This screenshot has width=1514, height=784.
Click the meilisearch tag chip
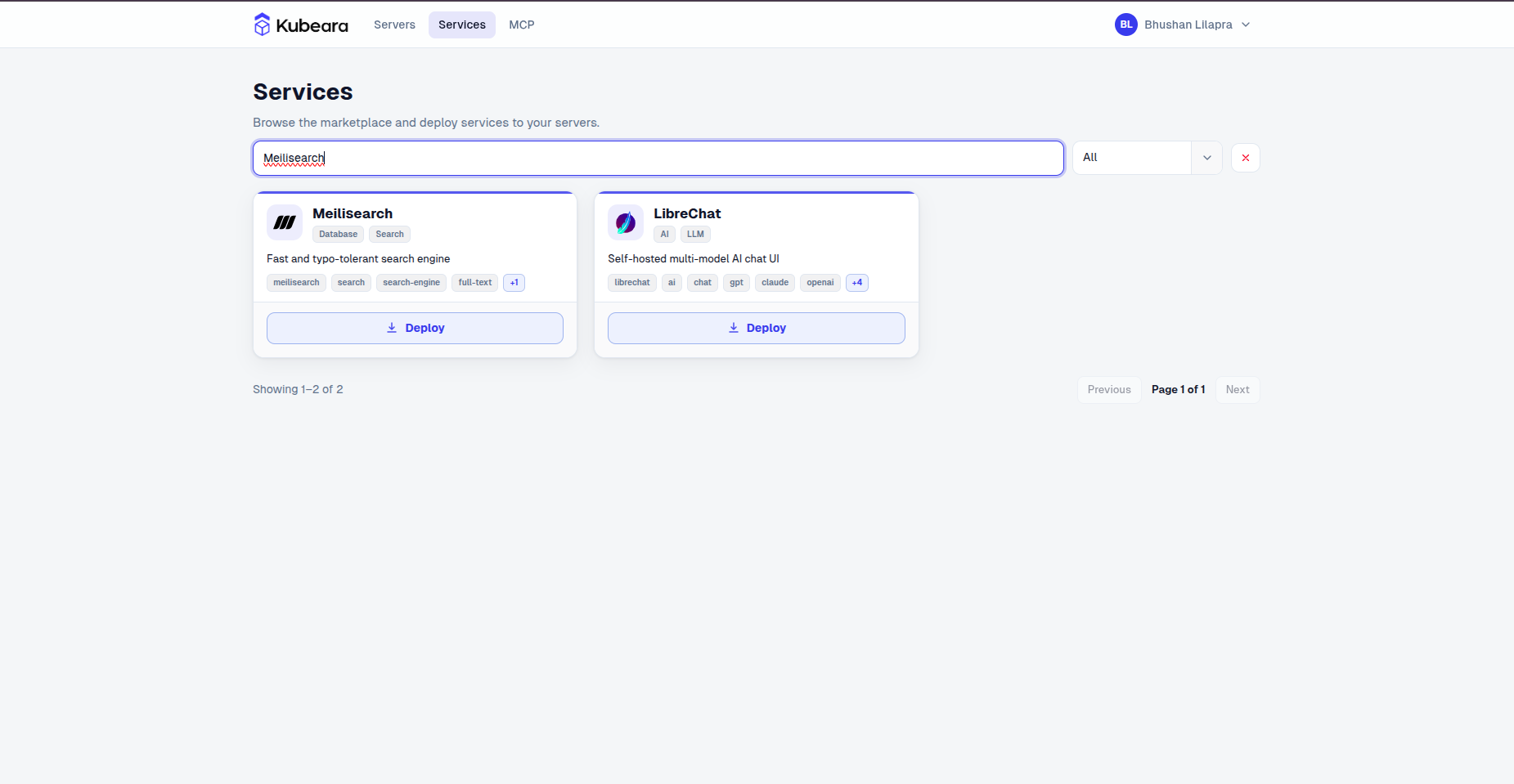click(x=296, y=283)
